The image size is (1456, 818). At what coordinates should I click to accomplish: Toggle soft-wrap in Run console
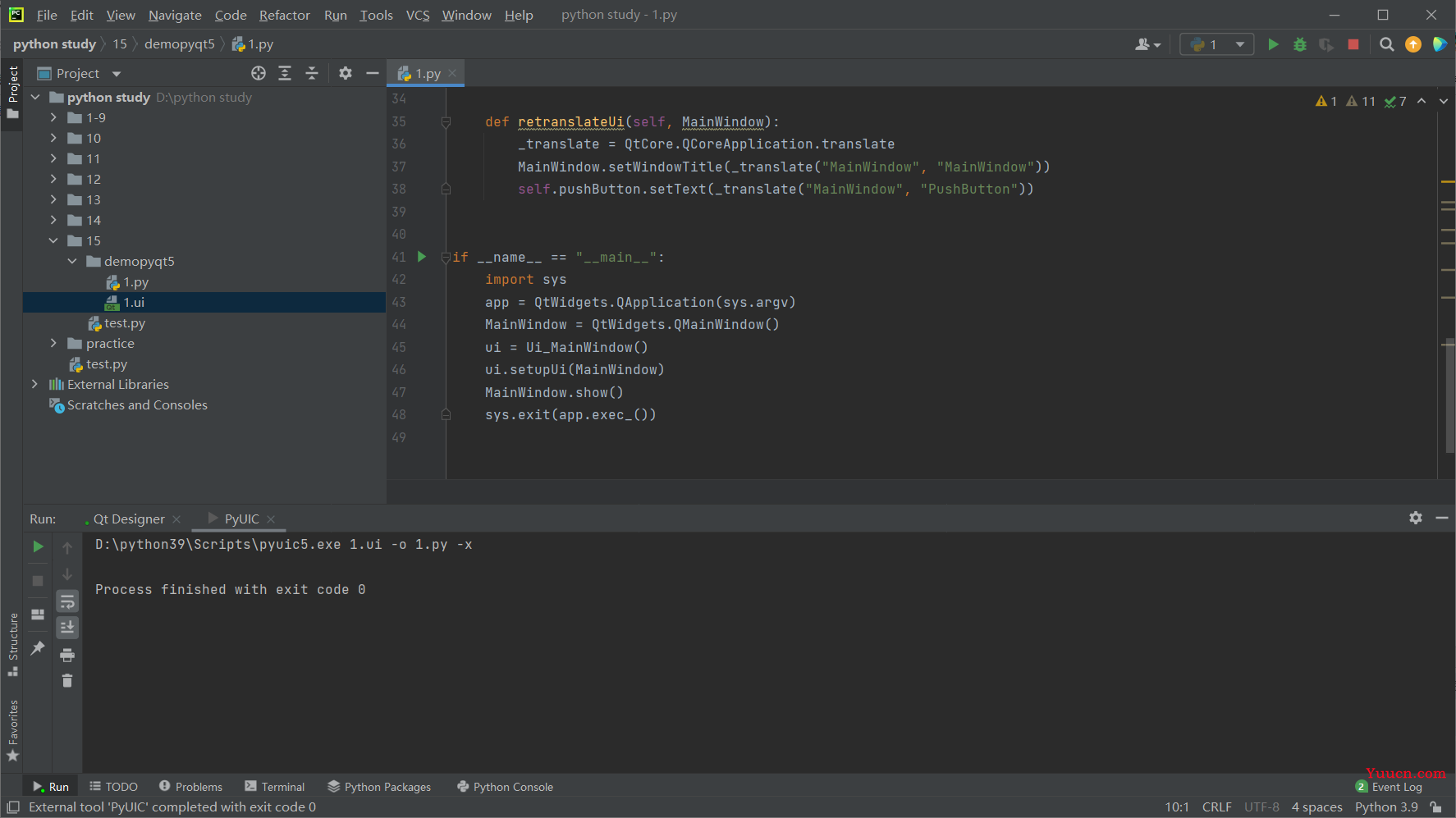(67, 601)
